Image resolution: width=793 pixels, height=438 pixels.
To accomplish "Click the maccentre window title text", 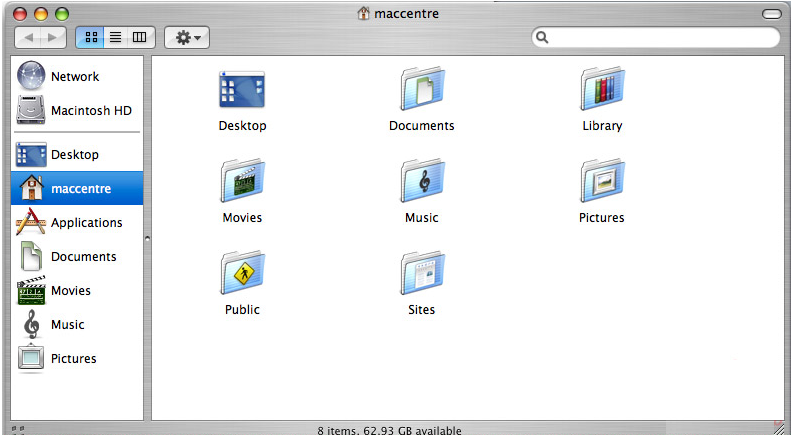I will coord(406,14).
